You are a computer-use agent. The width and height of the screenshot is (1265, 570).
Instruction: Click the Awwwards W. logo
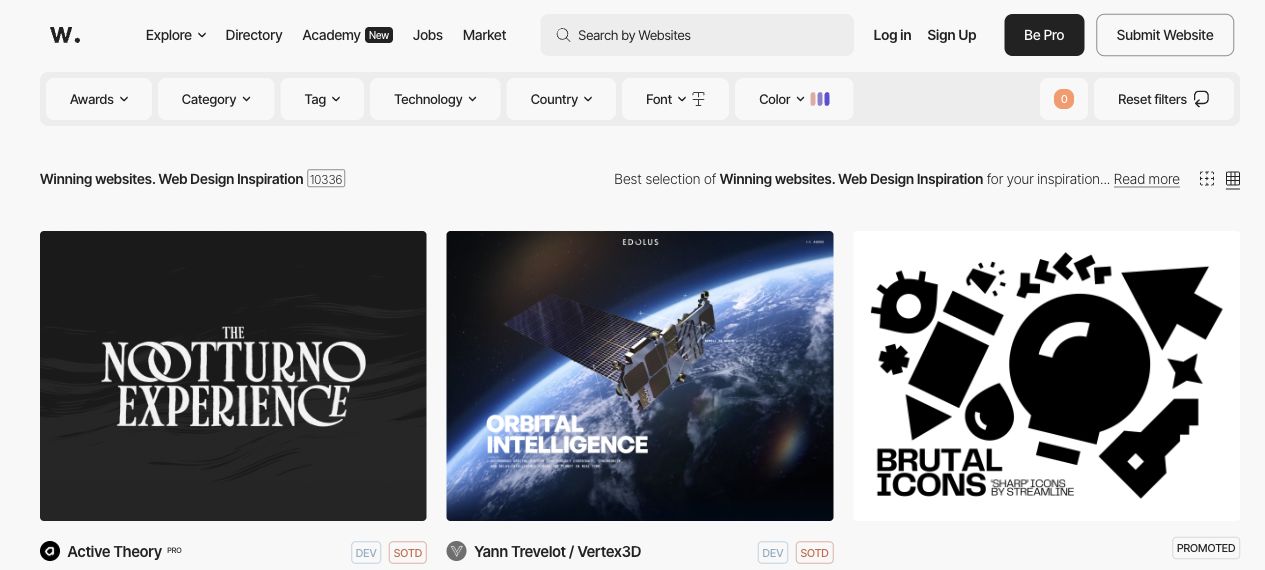65,35
